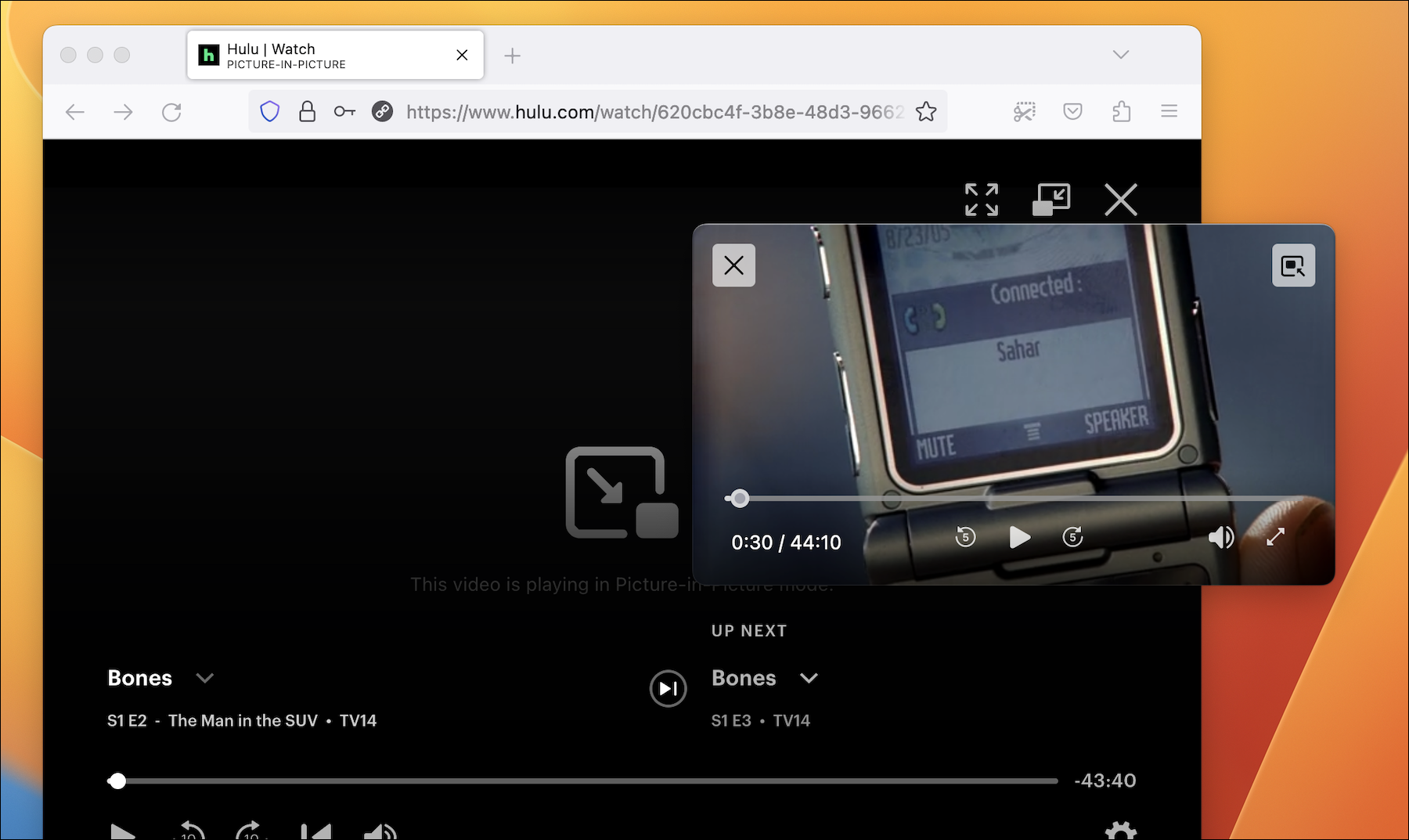List all tabs dropdown arrow

click(1121, 55)
